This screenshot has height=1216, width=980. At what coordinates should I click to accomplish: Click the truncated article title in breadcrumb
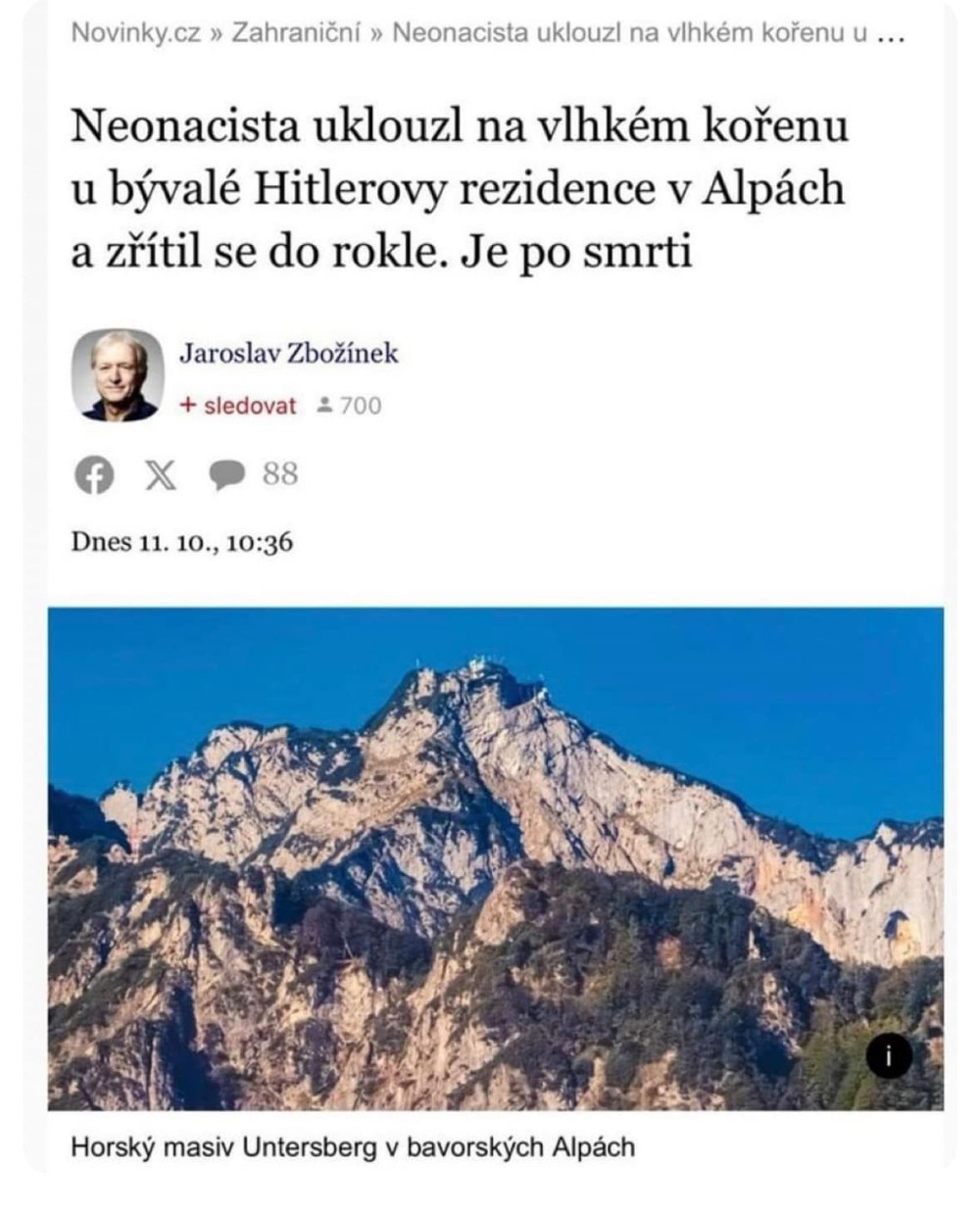point(630,33)
